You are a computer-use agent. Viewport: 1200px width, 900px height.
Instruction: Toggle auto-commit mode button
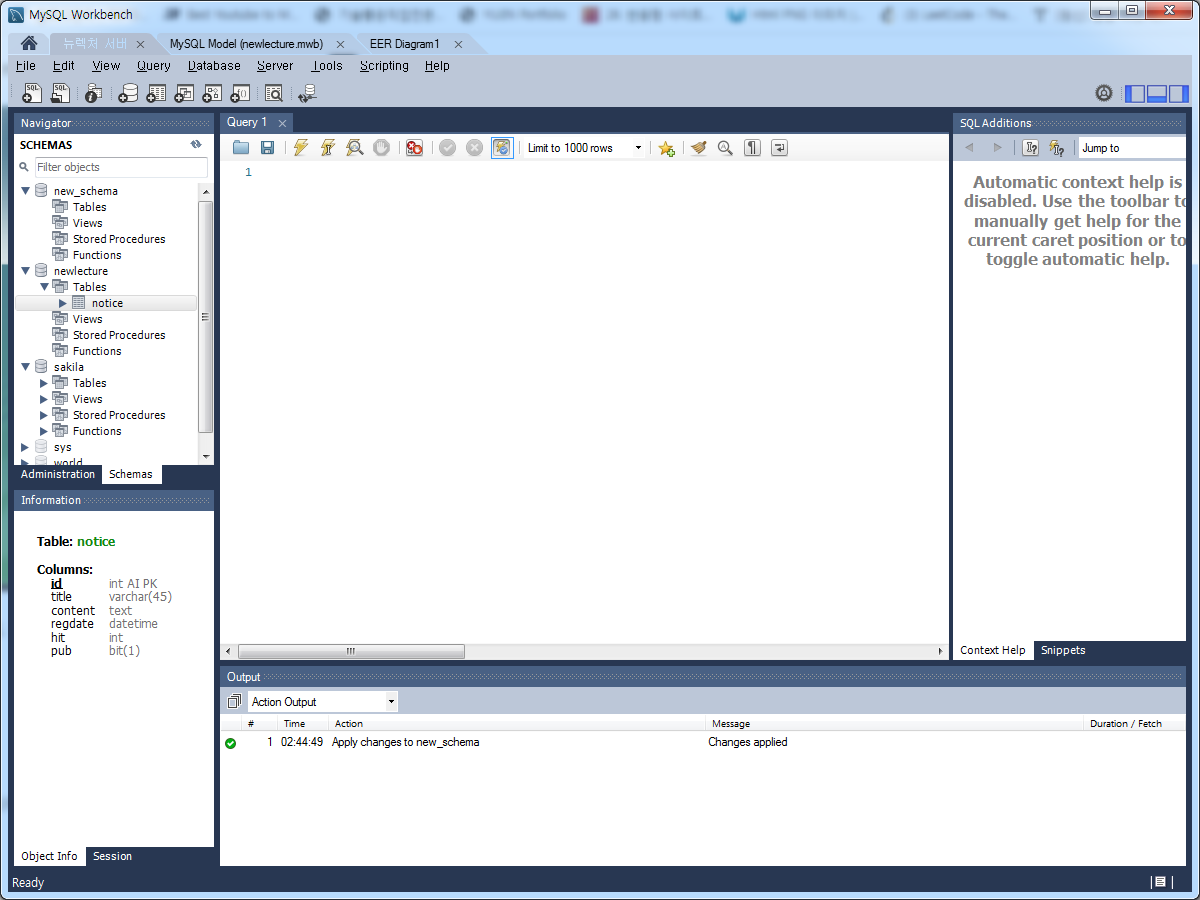[502, 148]
